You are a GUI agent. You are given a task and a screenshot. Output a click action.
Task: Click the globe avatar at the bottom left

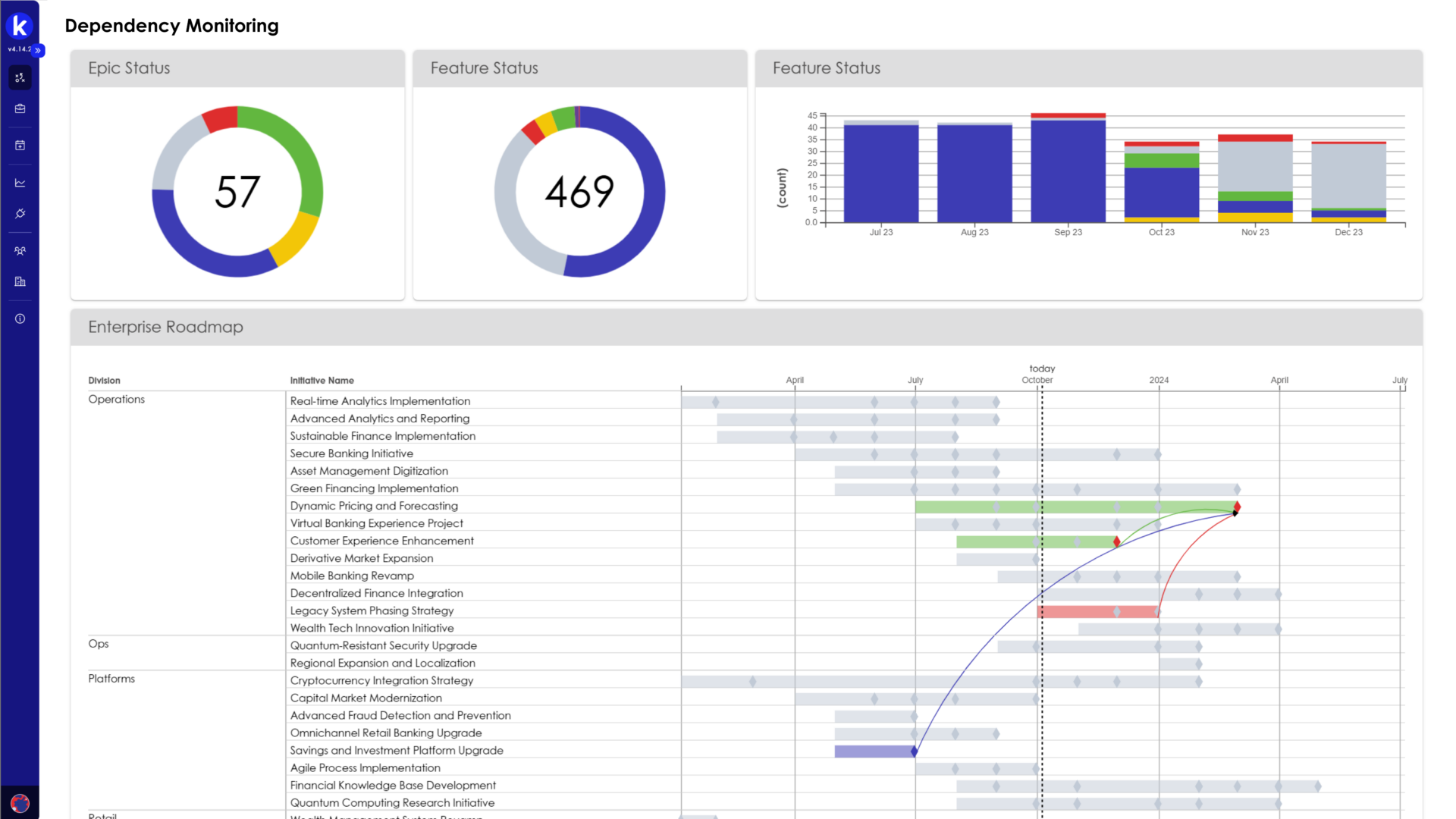pyautogui.click(x=20, y=803)
